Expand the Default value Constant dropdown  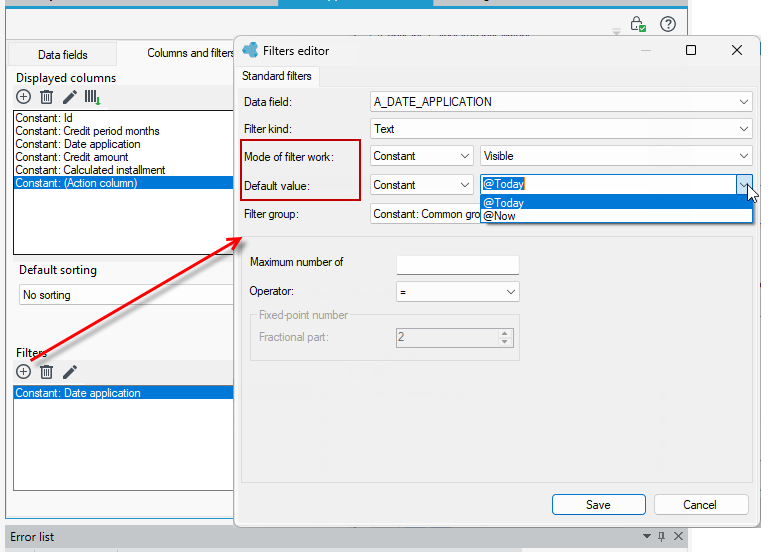464,185
